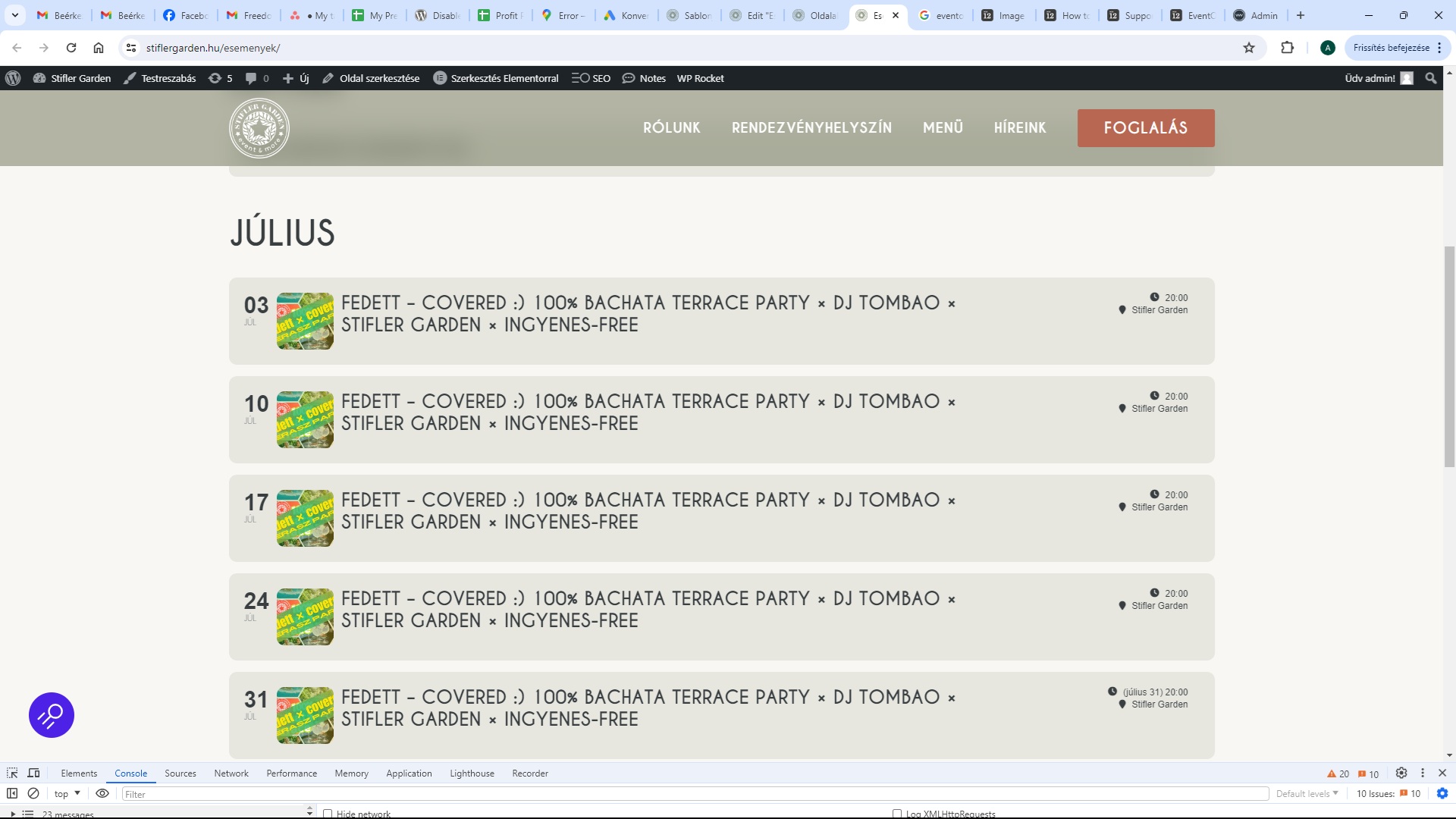Open the blue console settings gear
The height and width of the screenshot is (819, 1456).
[1442, 793]
